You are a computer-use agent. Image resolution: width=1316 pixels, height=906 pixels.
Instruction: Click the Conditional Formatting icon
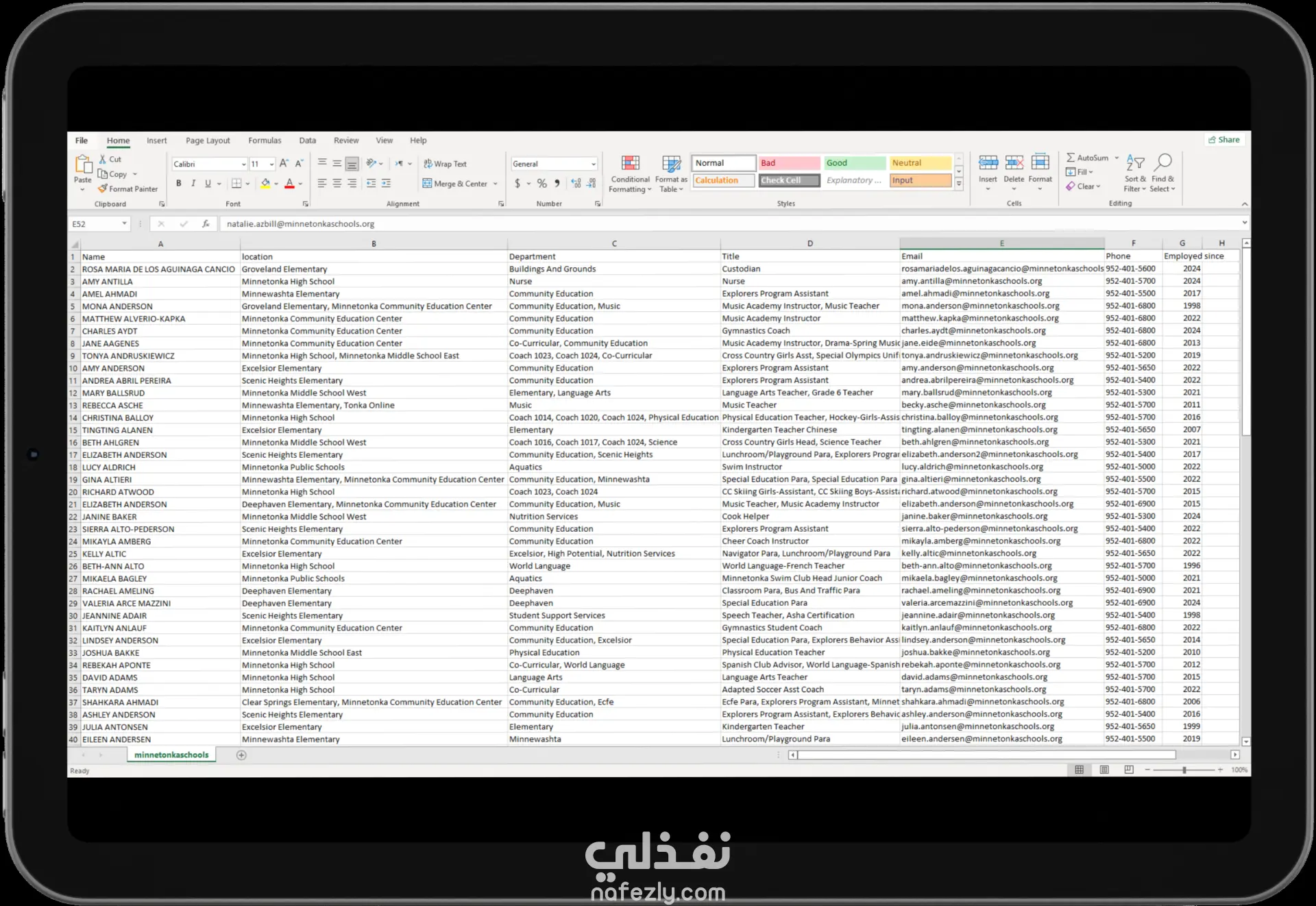630,164
